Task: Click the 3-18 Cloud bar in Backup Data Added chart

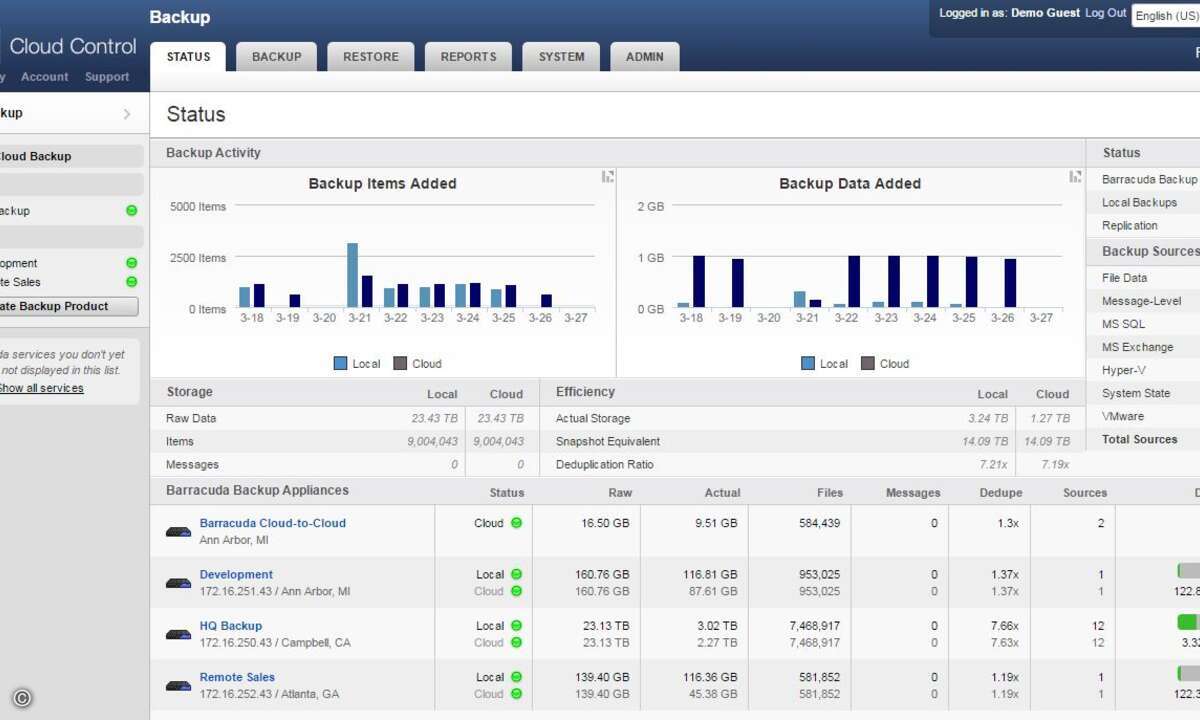Action: (699, 281)
